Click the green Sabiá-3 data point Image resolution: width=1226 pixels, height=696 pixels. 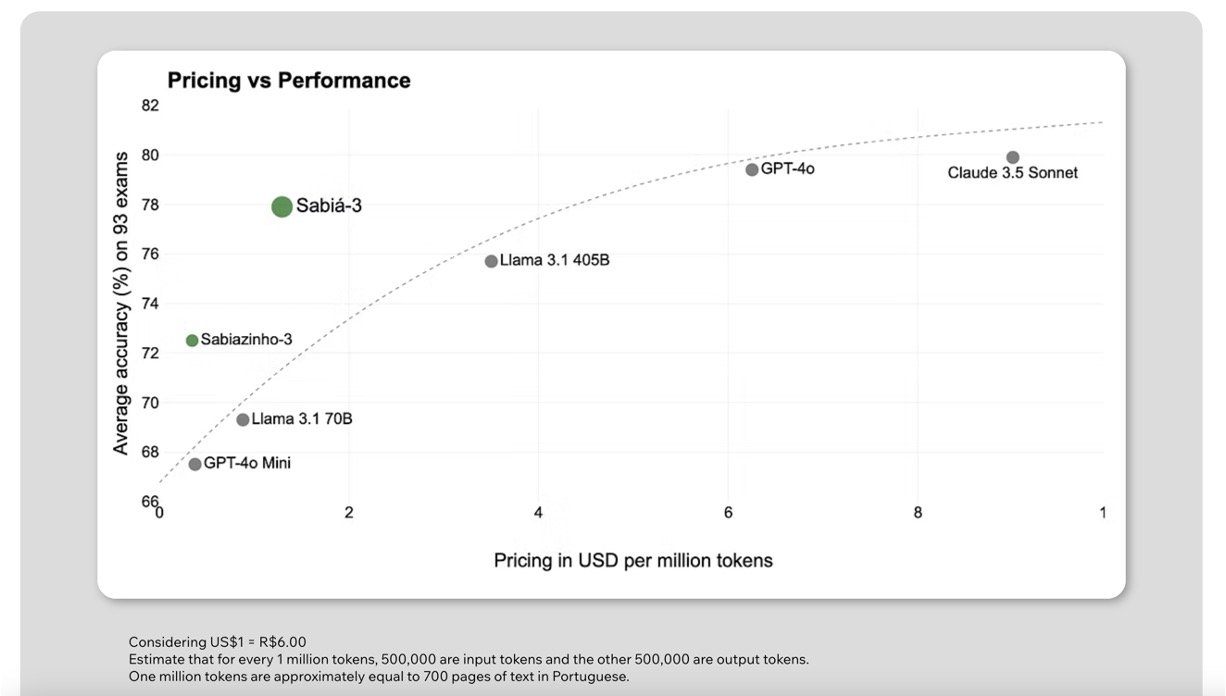click(x=281, y=207)
